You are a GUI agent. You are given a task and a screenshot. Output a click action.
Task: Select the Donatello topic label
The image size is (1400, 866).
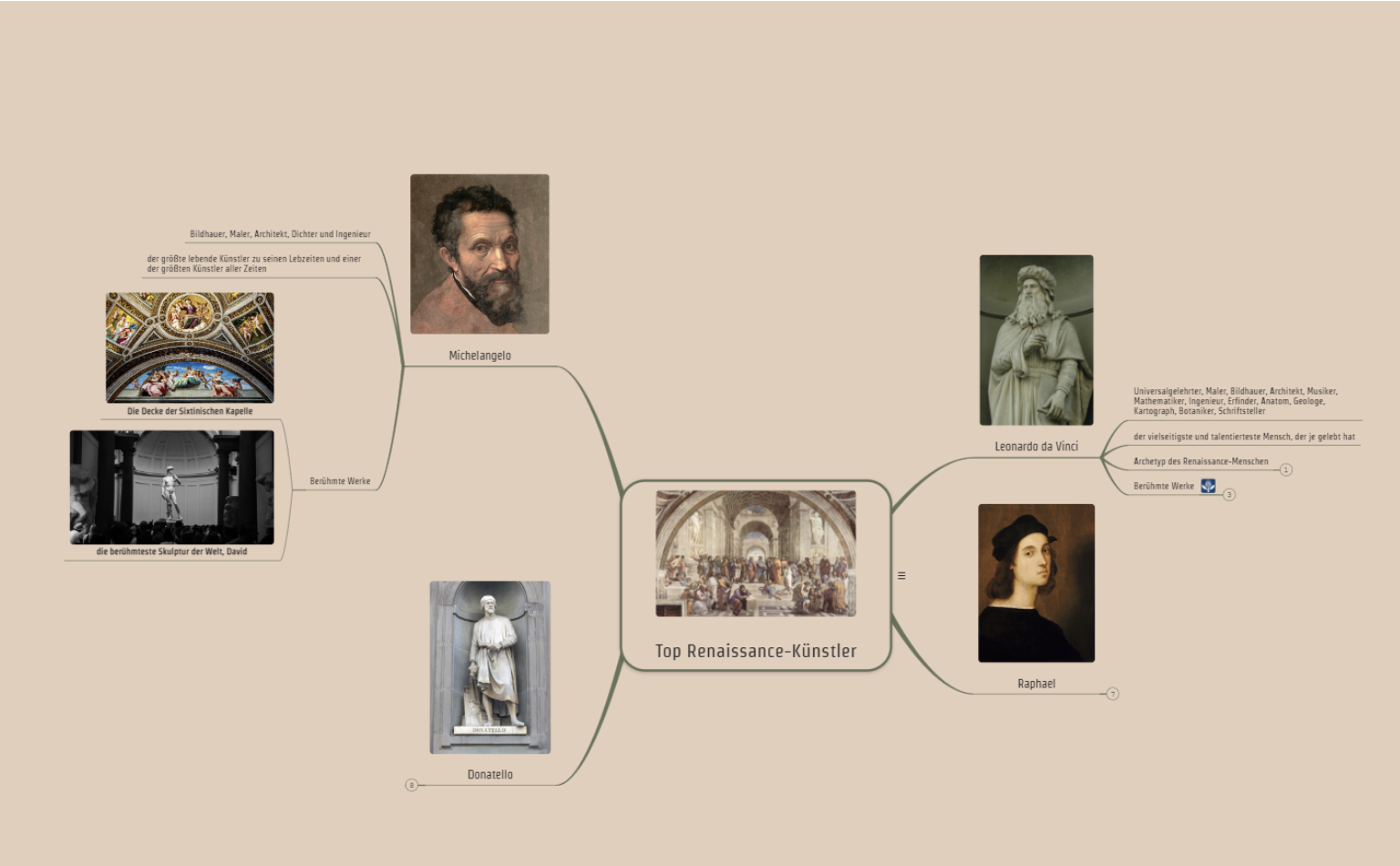pyautogui.click(x=490, y=775)
